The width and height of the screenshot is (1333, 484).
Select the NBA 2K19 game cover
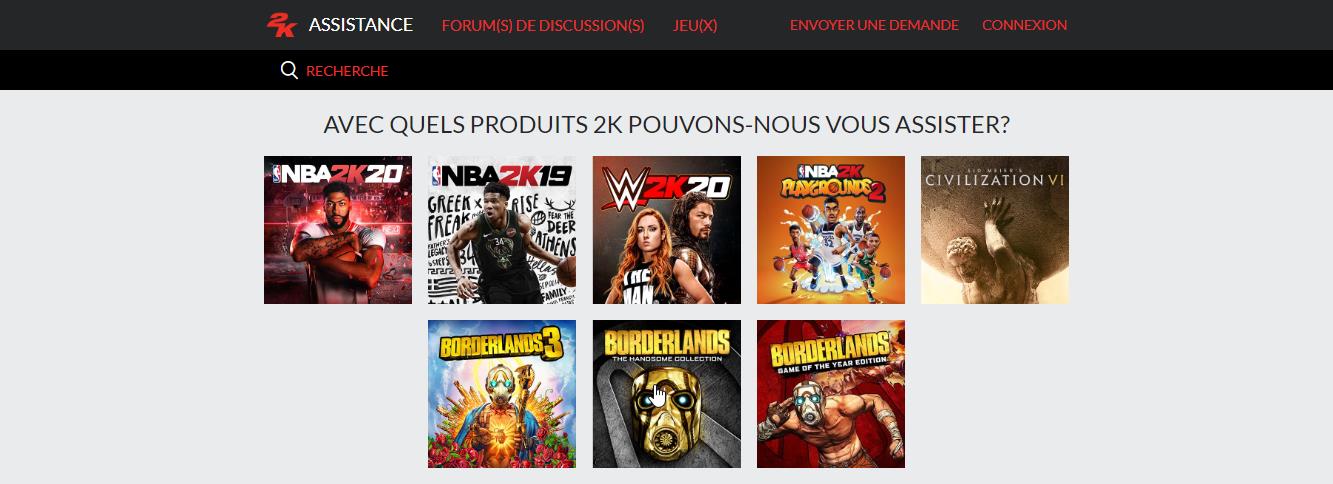[x=502, y=230]
